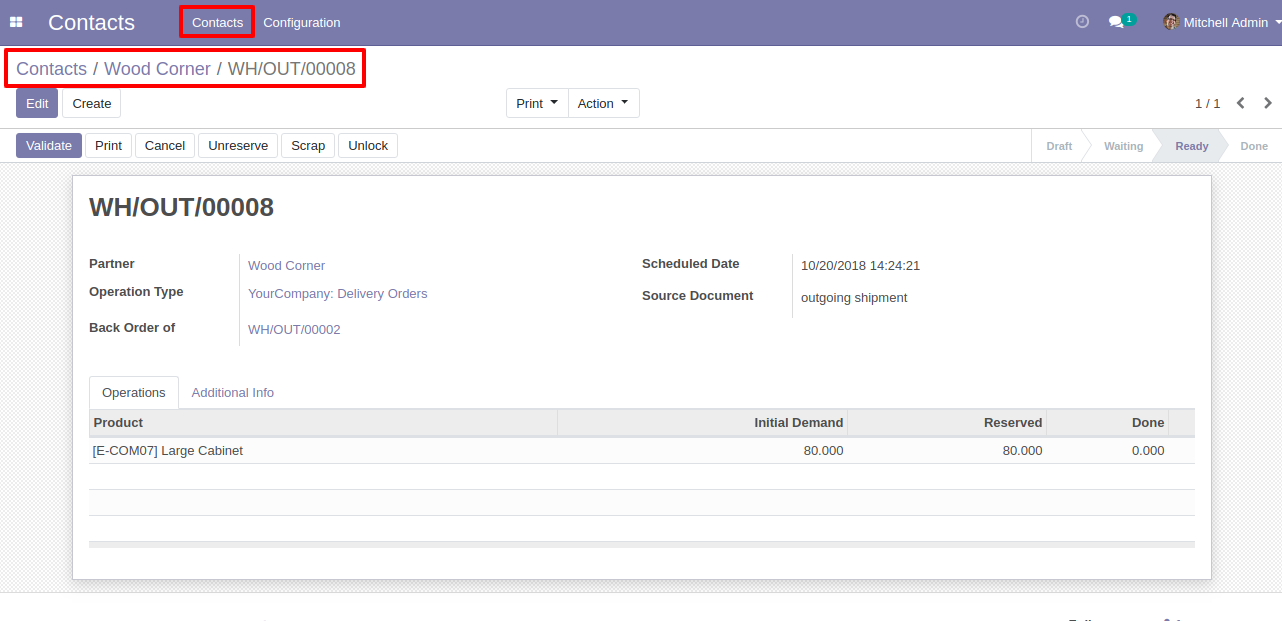This screenshot has height=621, width=1282.
Task: Click the pager 1 / 1 counter
Action: [x=1207, y=104]
